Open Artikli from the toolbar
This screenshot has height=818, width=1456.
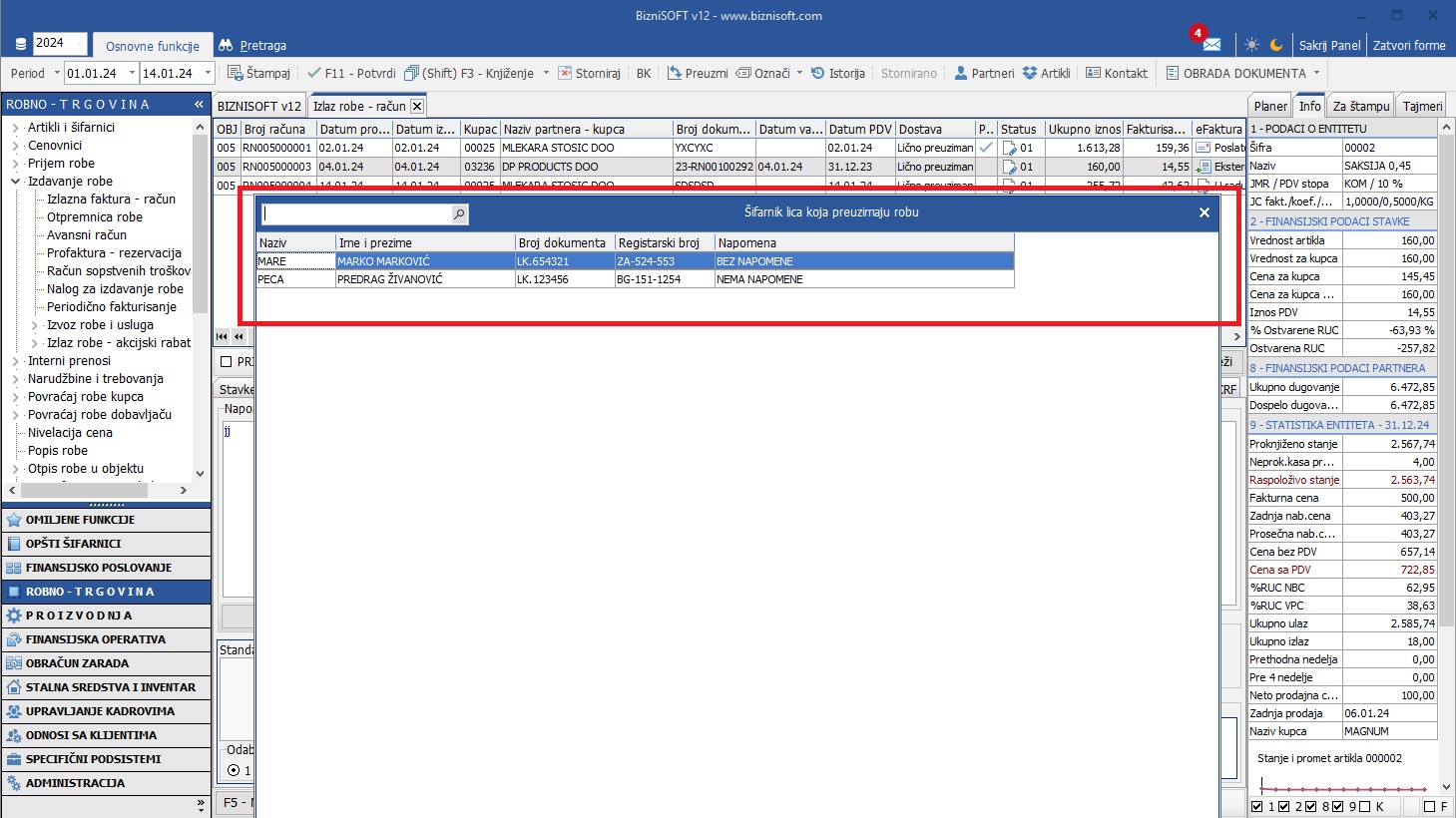click(1030, 73)
